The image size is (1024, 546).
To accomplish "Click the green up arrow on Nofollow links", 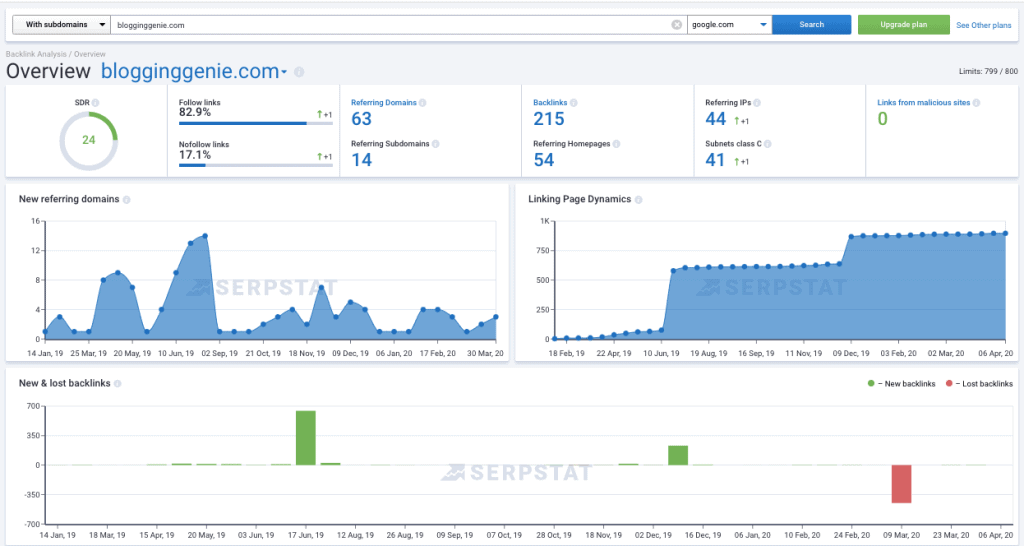I will point(320,156).
